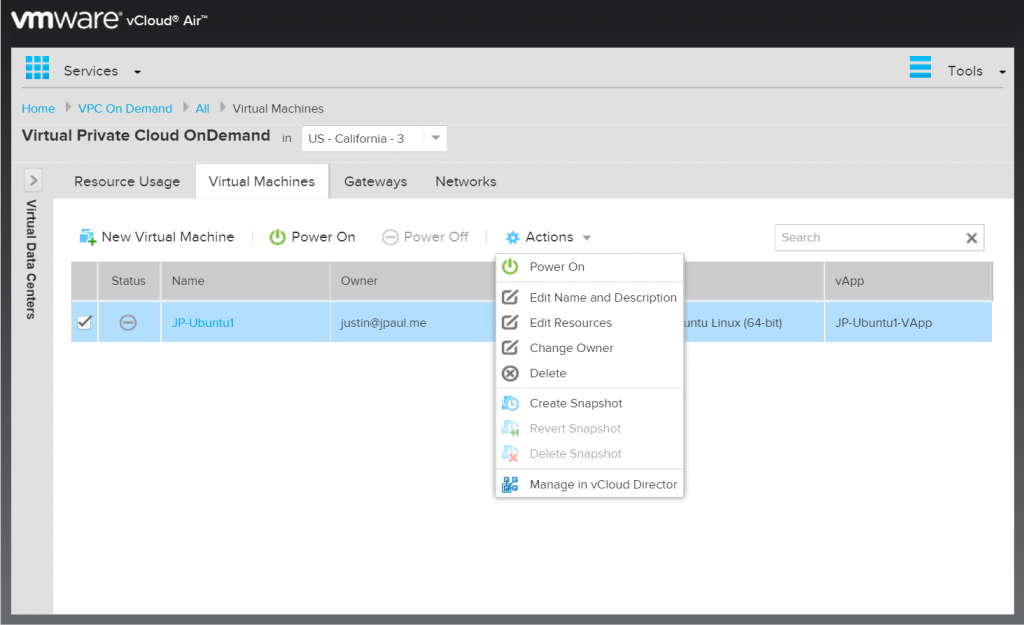
Task: Click the Virtual Machines breadcrumb text
Action: click(278, 108)
